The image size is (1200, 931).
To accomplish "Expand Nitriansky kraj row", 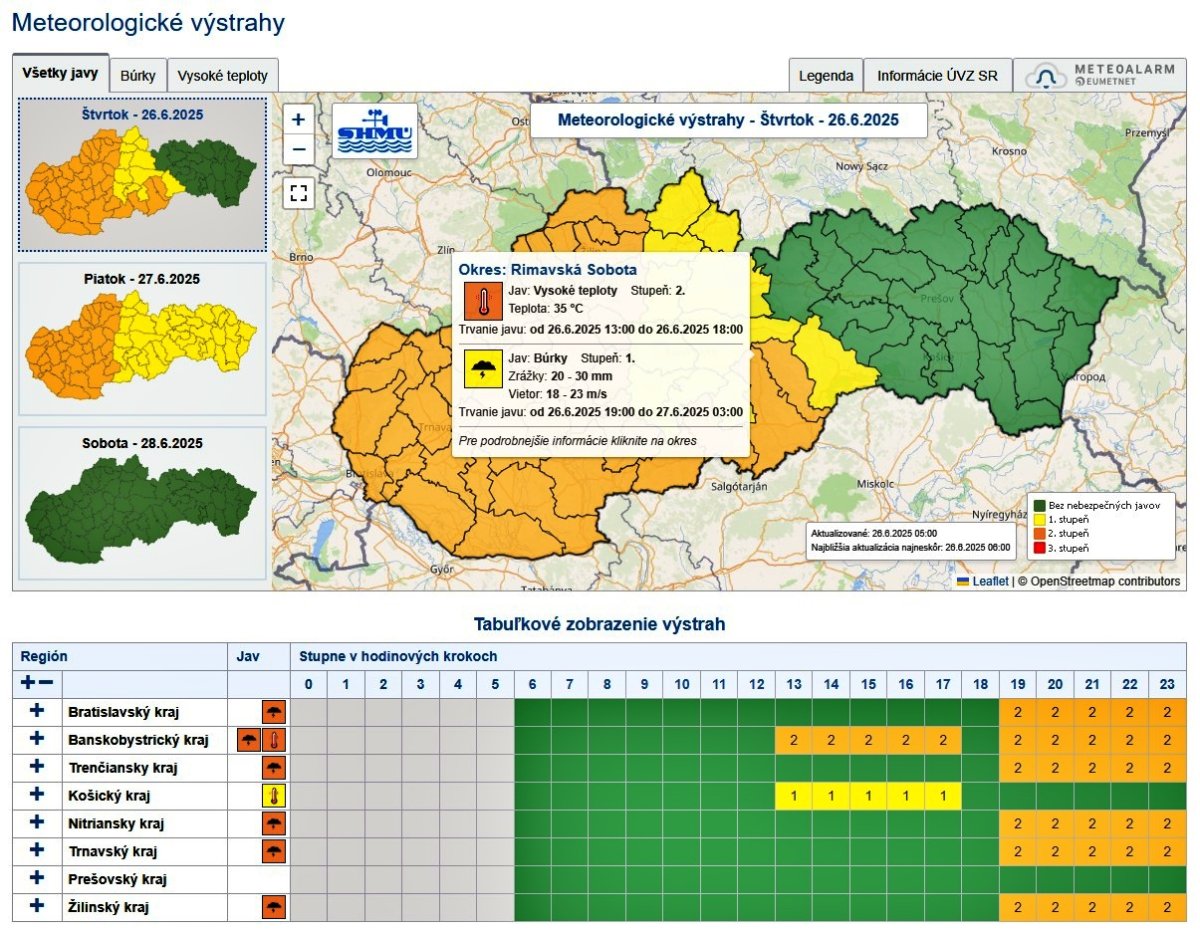I will [x=37, y=823].
